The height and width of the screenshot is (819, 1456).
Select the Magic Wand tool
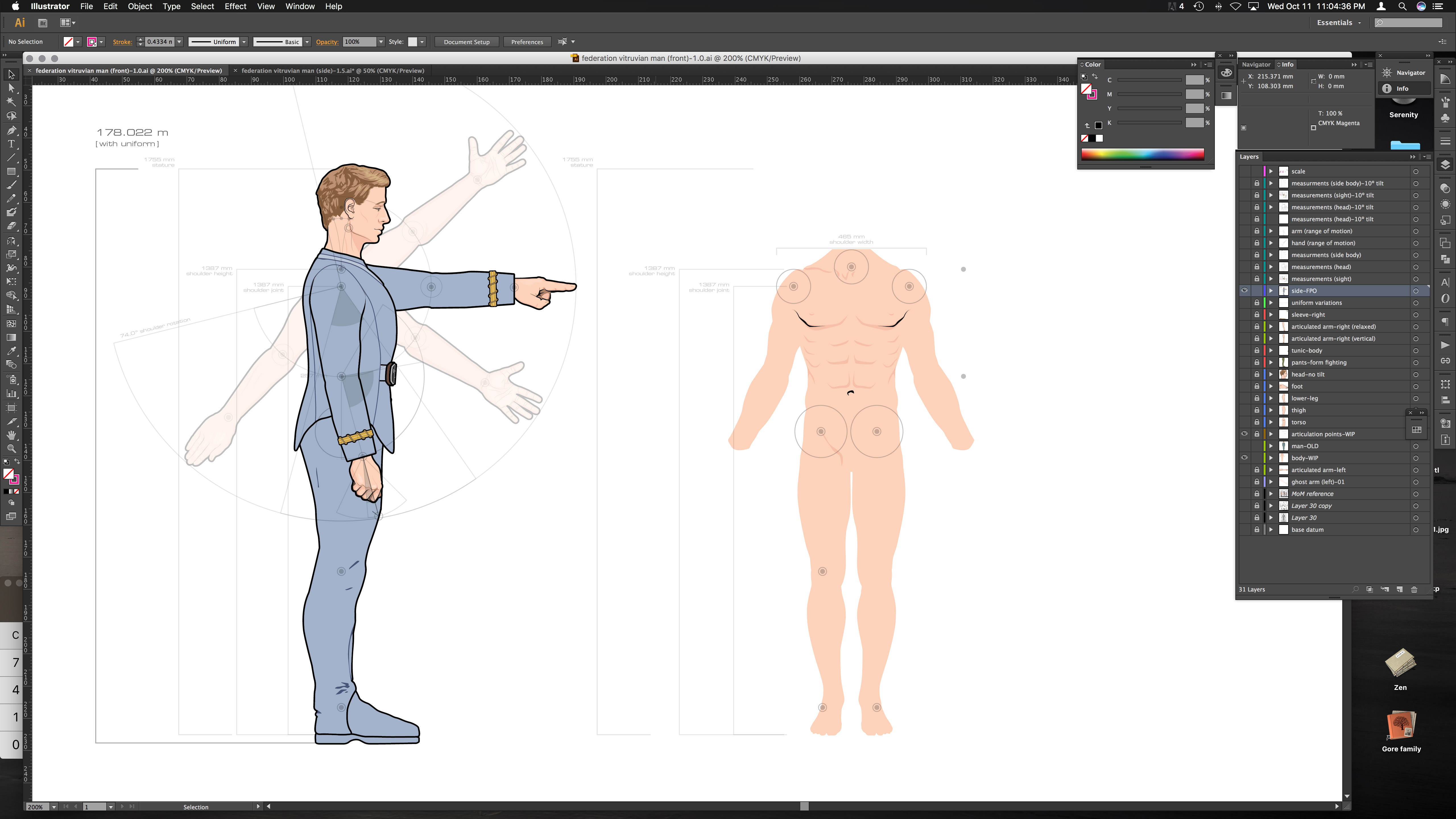(11, 102)
